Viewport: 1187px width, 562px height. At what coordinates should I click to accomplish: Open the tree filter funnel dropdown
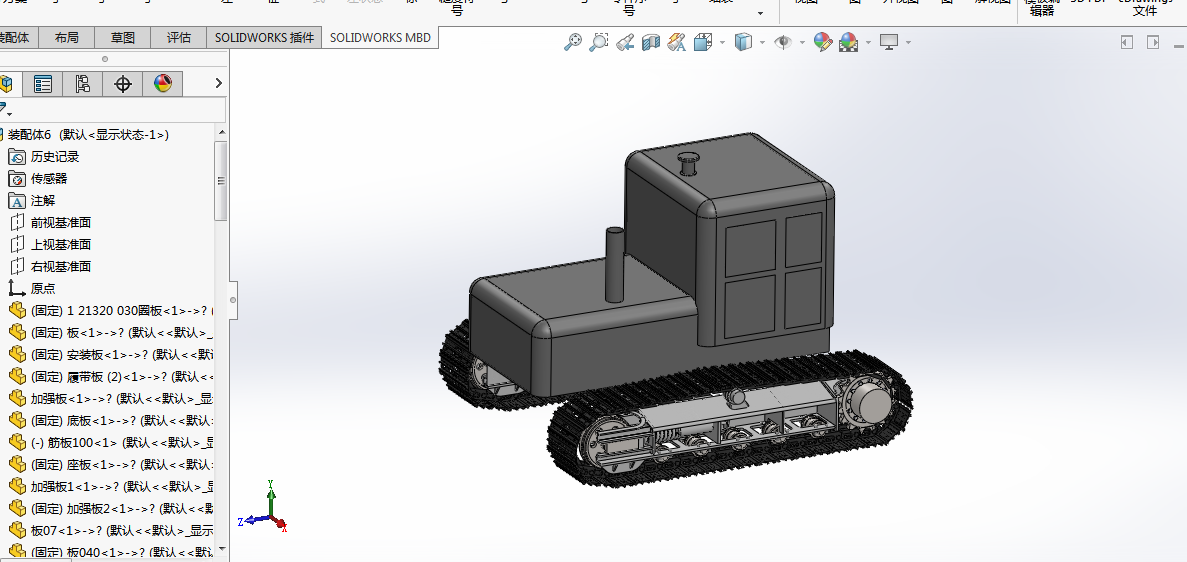(x=5, y=108)
